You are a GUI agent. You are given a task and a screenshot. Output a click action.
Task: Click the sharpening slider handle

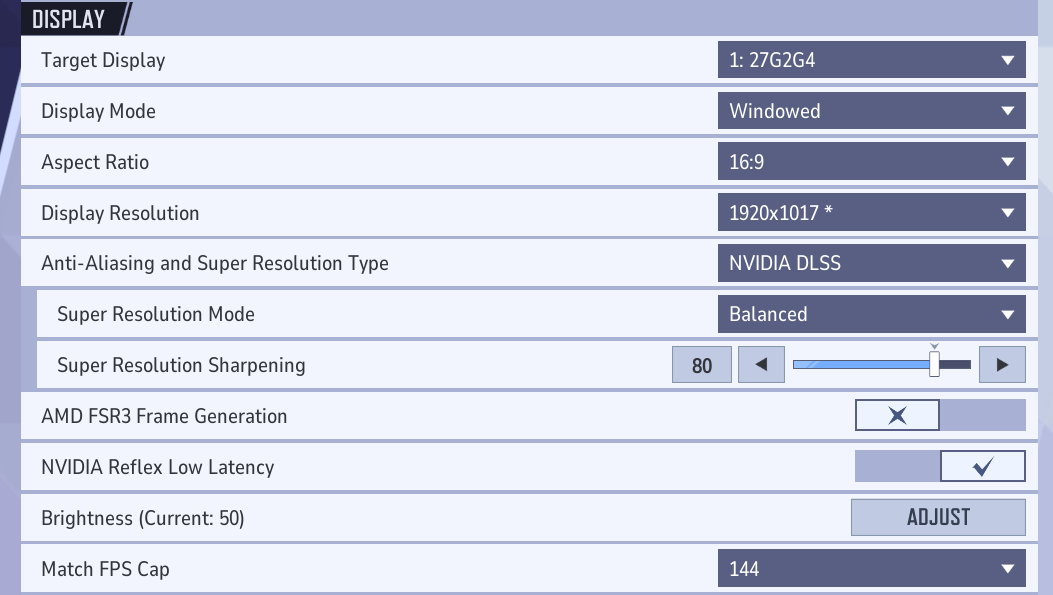pos(934,366)
